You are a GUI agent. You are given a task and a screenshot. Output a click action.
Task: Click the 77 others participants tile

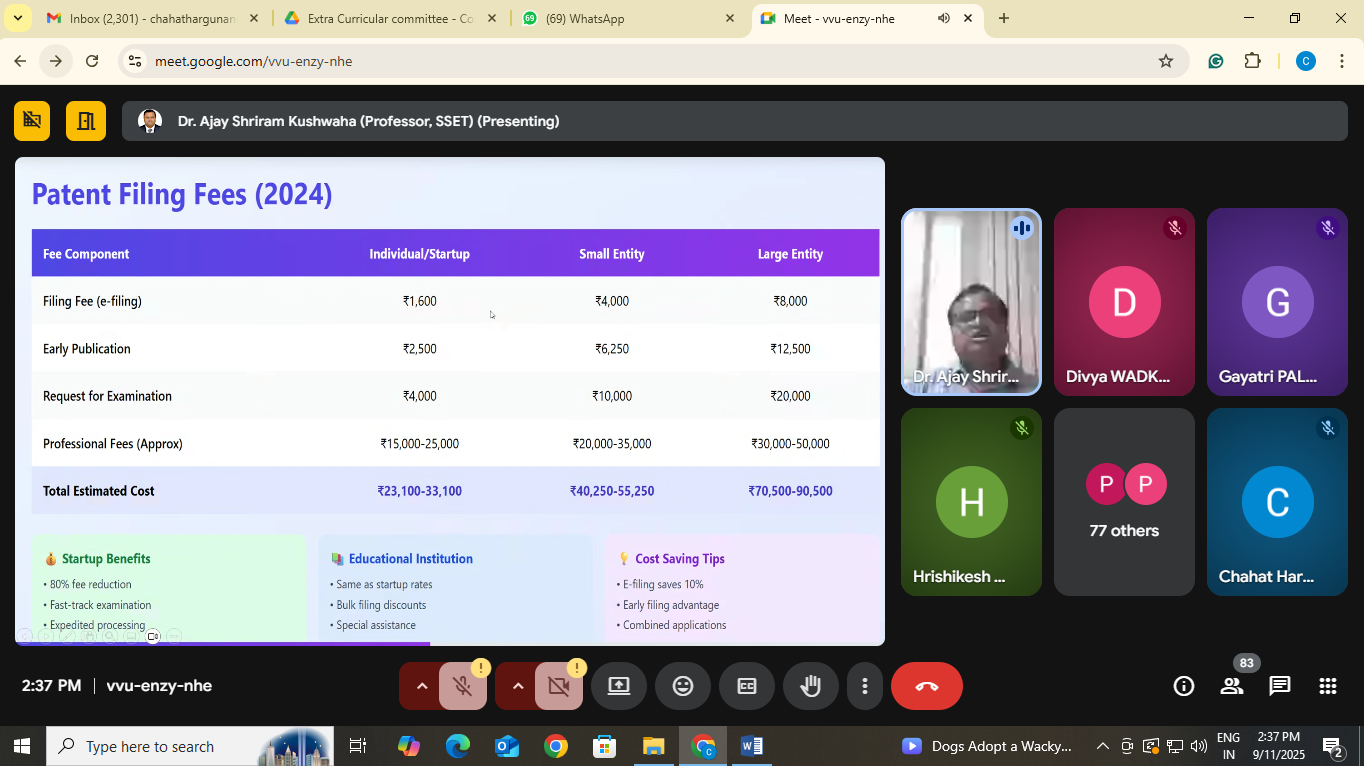click(x=1124, y=502)
